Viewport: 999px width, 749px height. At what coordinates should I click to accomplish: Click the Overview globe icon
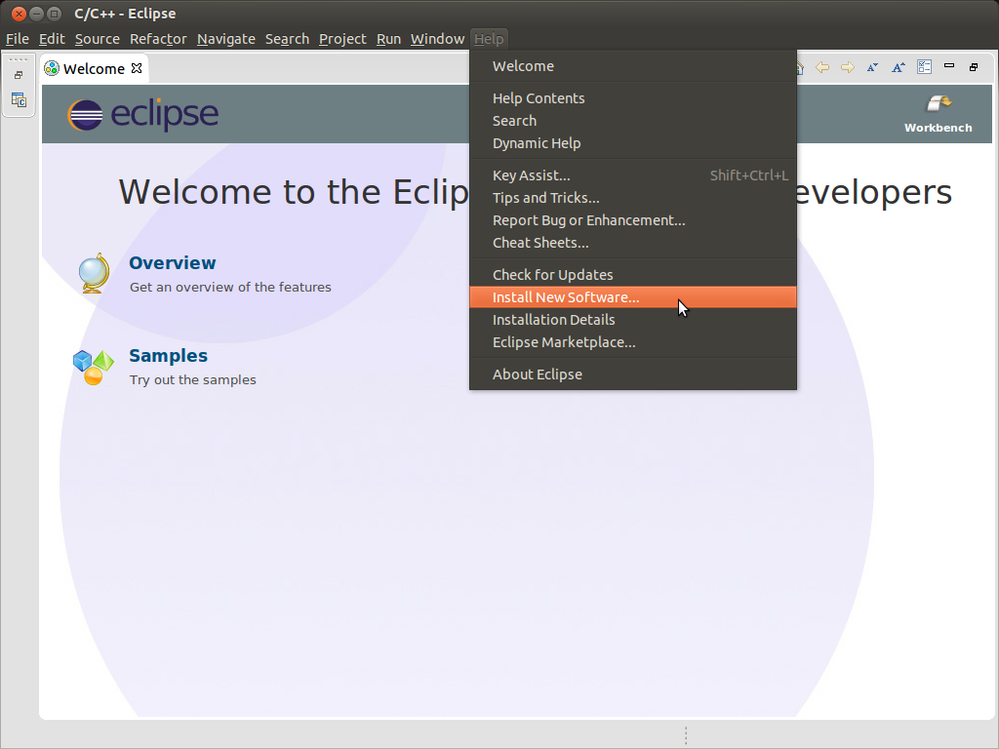(92, 271)
